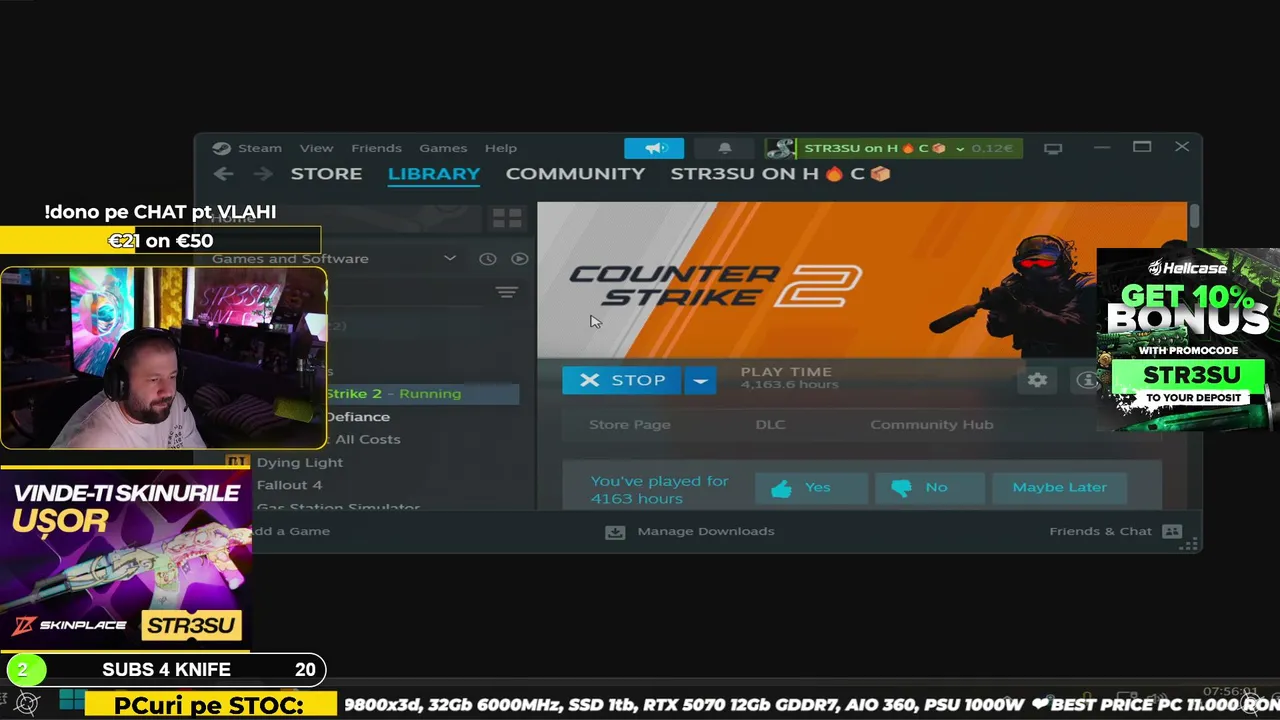Switch library to grid view icon
The width and height of the screenshot is (1280, 720).
pyautogui.click(x=507, y=218)
